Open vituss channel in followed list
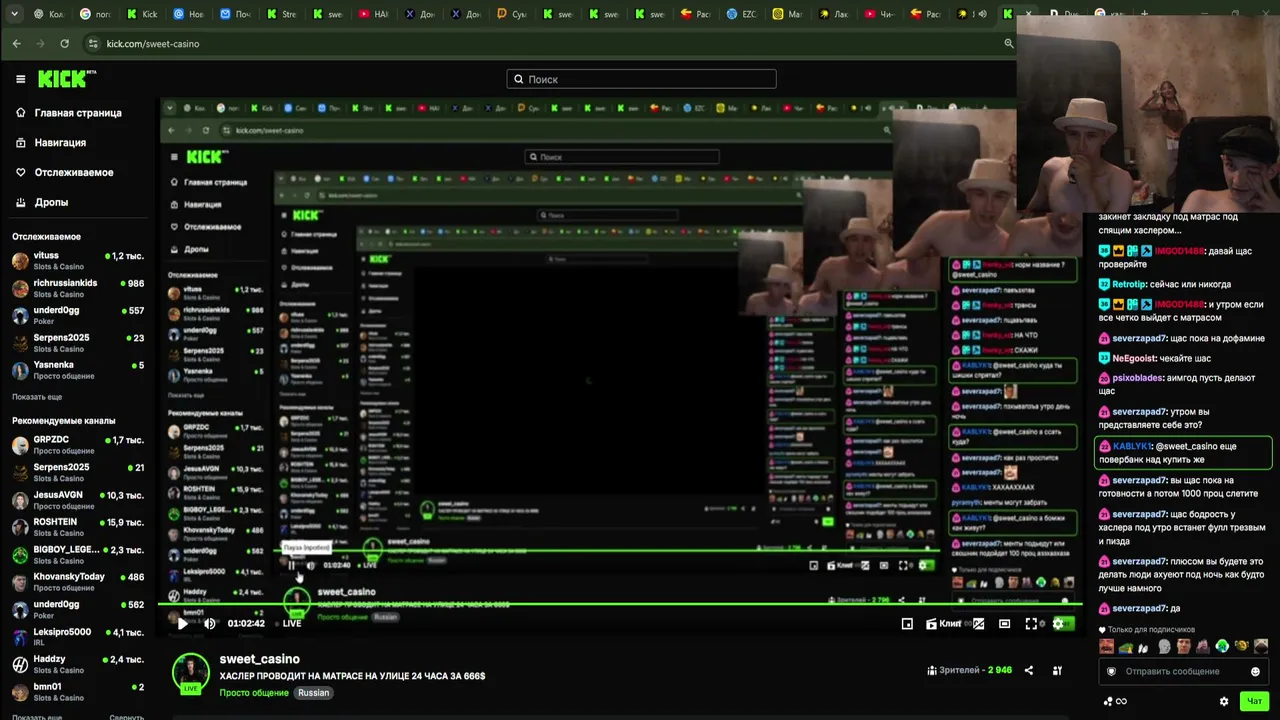This screenshot has height=720, width=1280. 78,261
